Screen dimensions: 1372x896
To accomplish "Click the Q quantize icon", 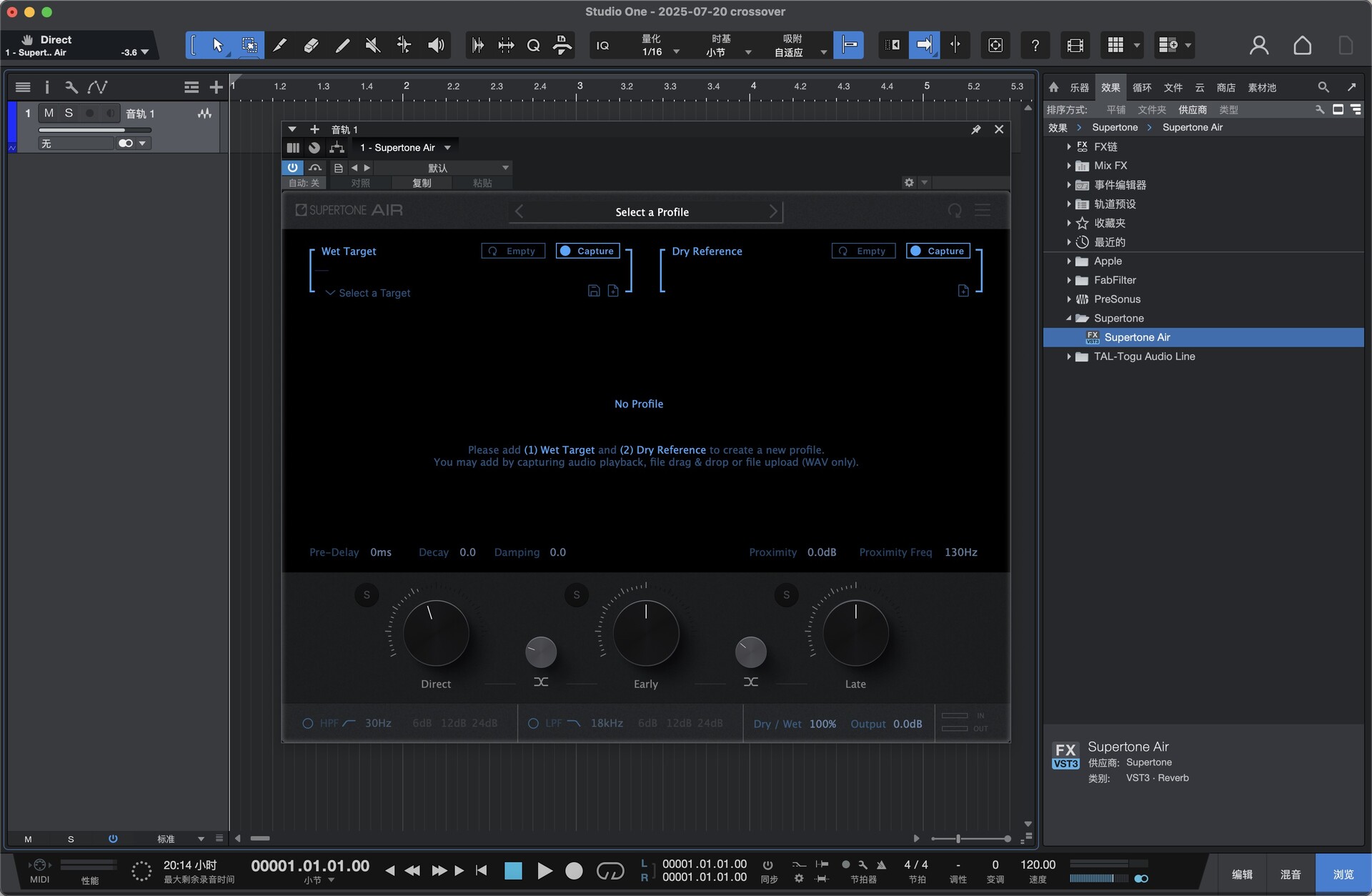I will [533, 45].
